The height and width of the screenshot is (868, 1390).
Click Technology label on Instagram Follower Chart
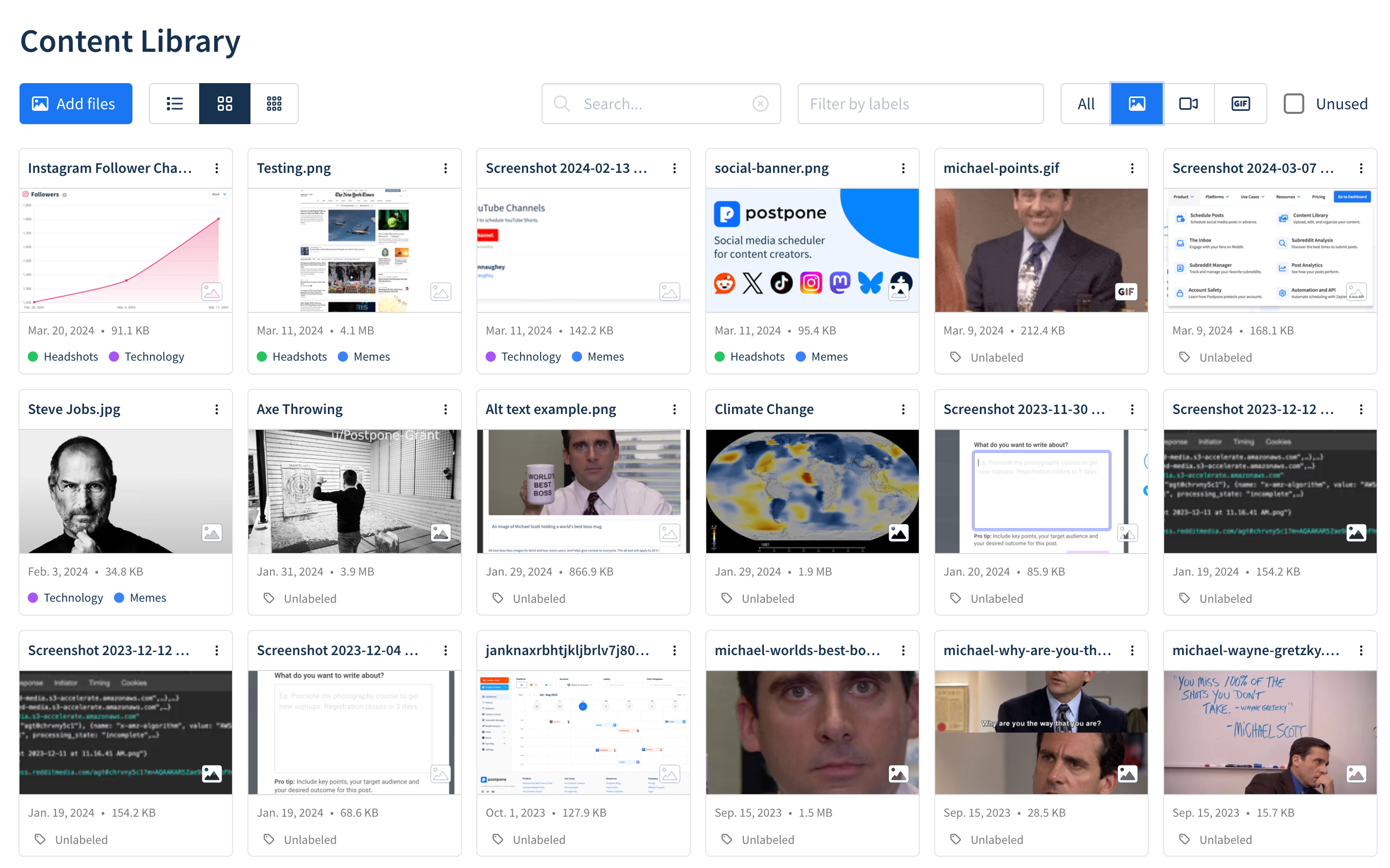146,357
